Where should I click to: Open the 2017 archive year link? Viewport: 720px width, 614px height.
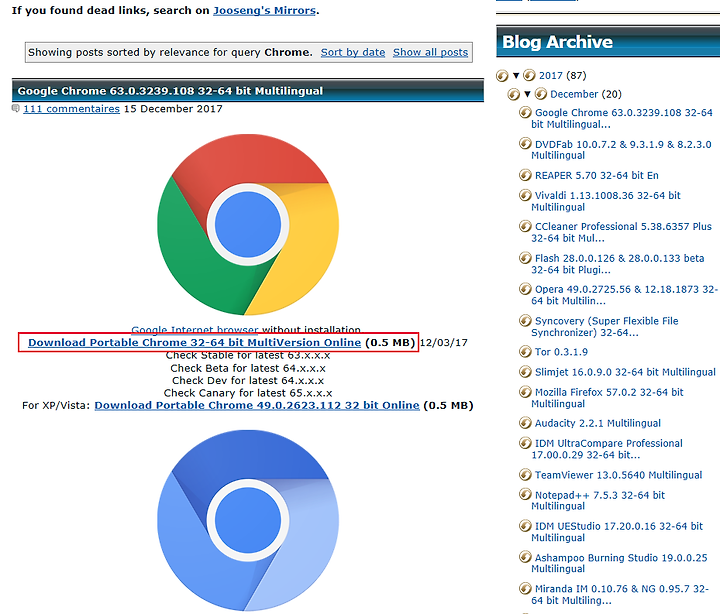(x=551, y=75)
